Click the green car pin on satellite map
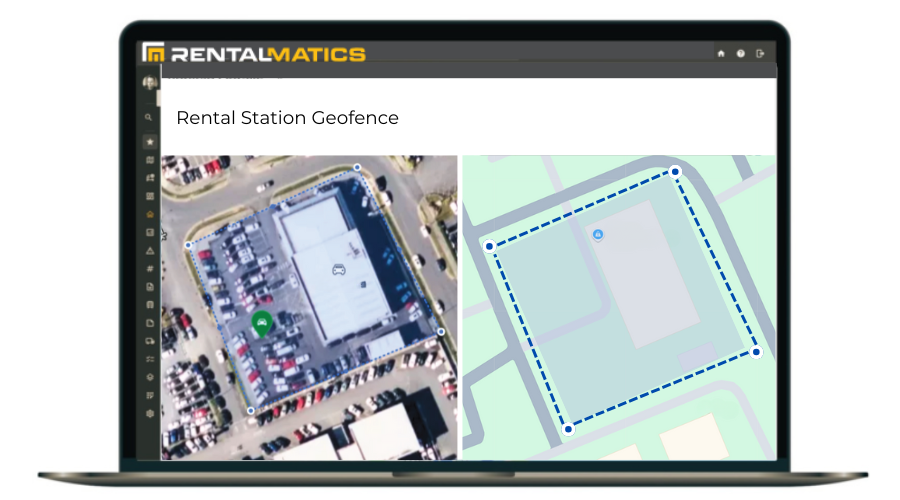This screenshot has width=900, height=500. pos(262,323)
